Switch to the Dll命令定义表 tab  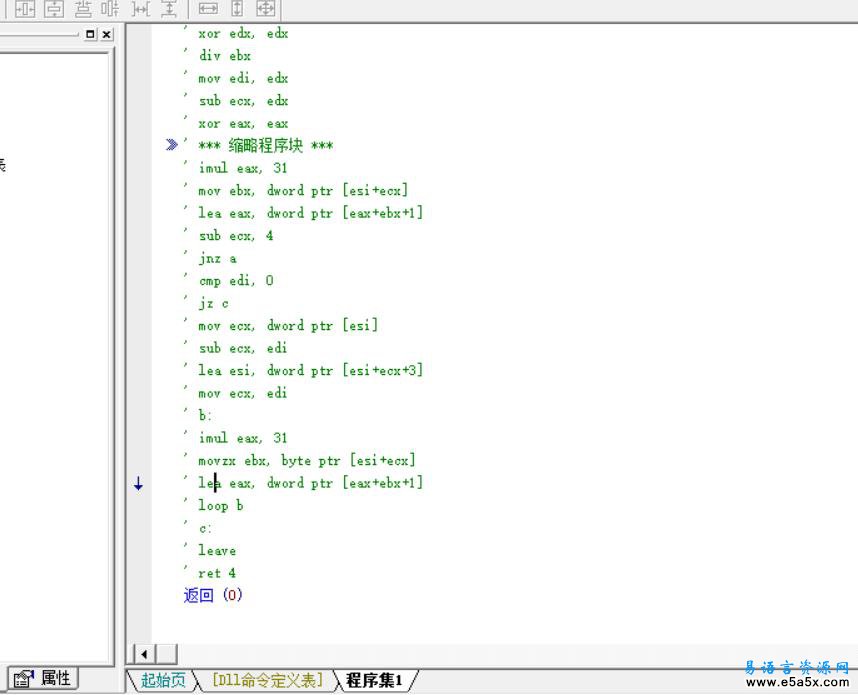pos(266,680)
